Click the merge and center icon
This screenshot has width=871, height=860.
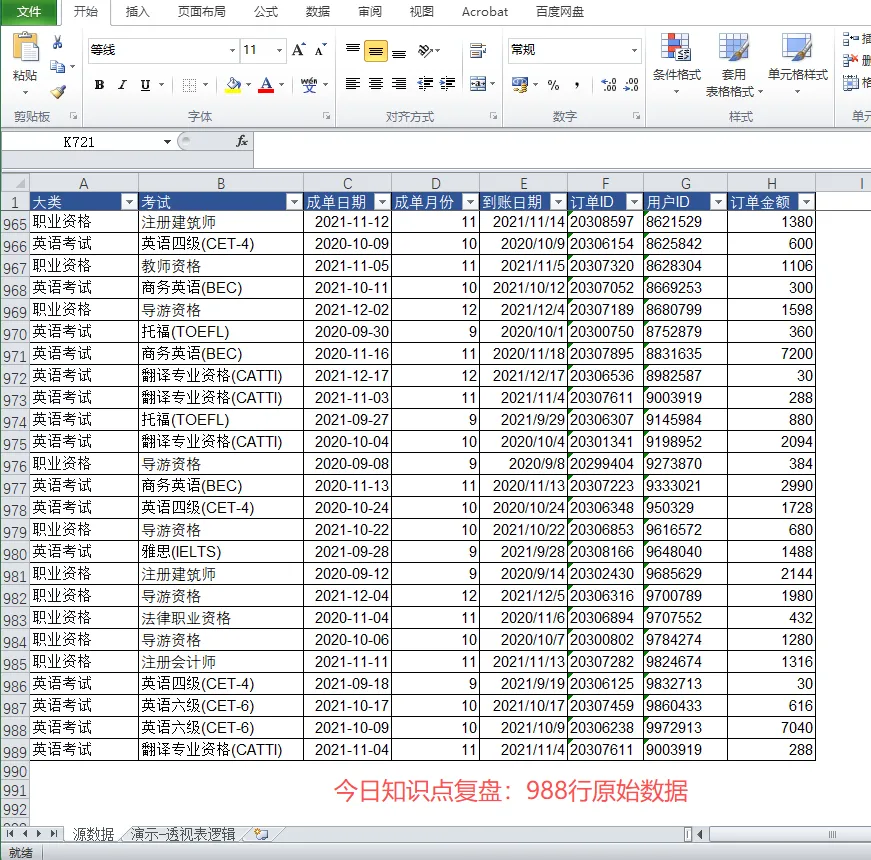478,83
